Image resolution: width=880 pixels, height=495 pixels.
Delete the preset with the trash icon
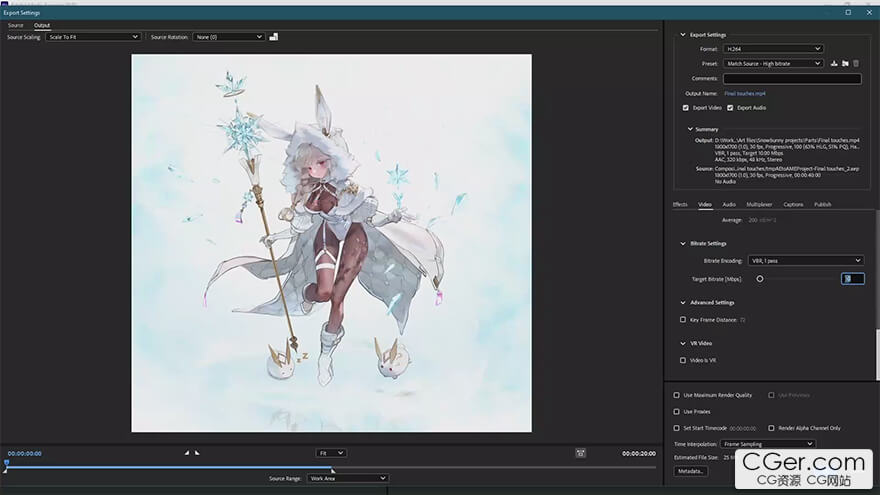pyautogui.click(x=856, y=63)
